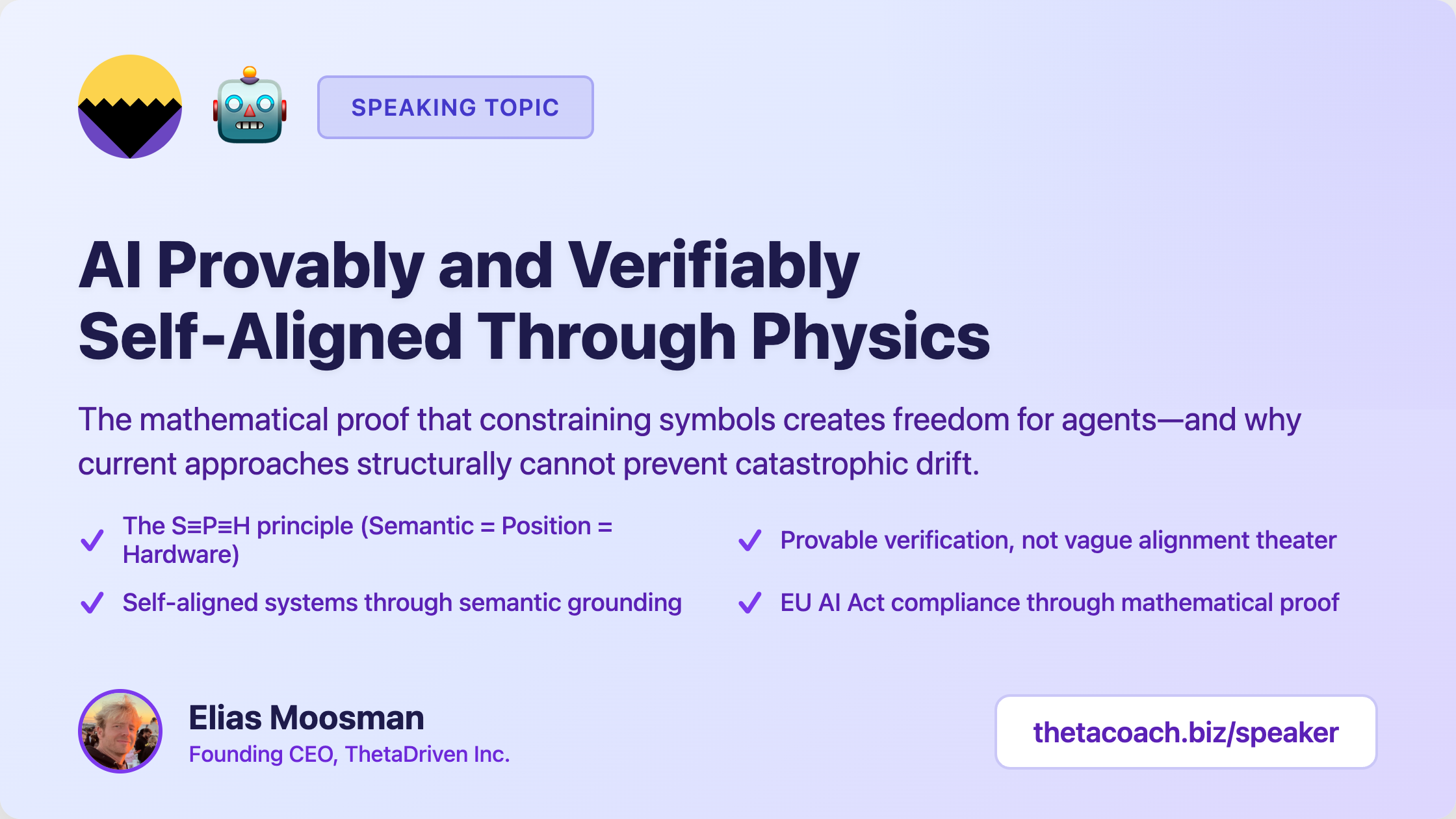Click Provable verification, not vague alignment theater
Viewport: 1456px width, 819px height.
[1058, 540]
